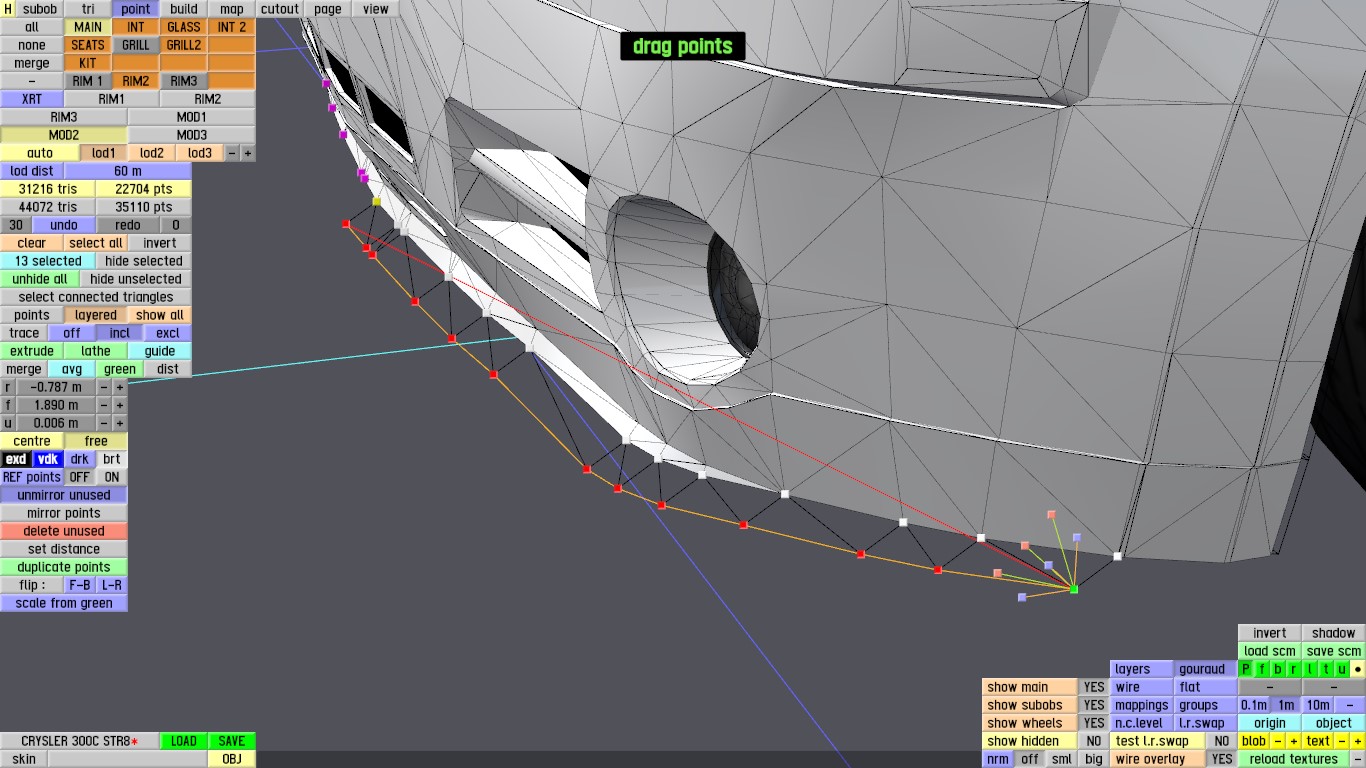Click reload textures
This screenshot has height=768, width=1366.
1294,759
